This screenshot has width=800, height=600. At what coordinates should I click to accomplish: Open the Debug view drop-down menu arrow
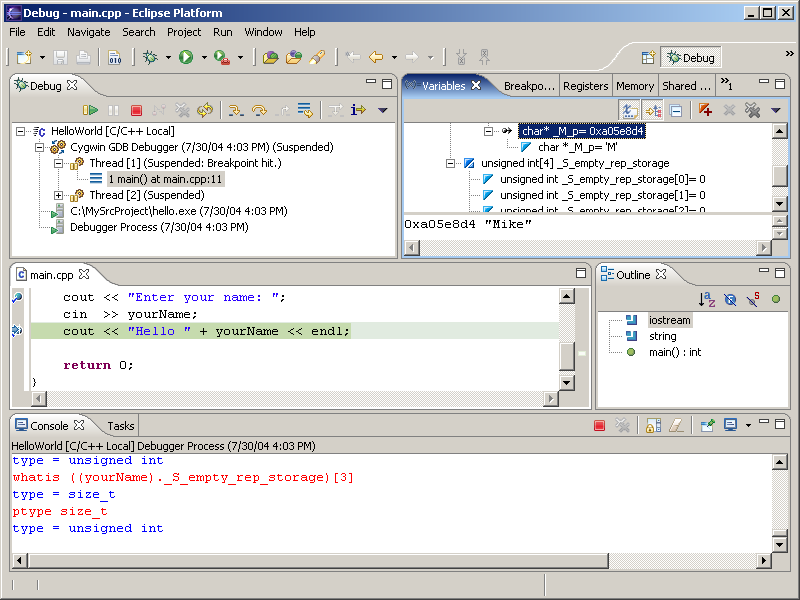[x=382, y=110]
